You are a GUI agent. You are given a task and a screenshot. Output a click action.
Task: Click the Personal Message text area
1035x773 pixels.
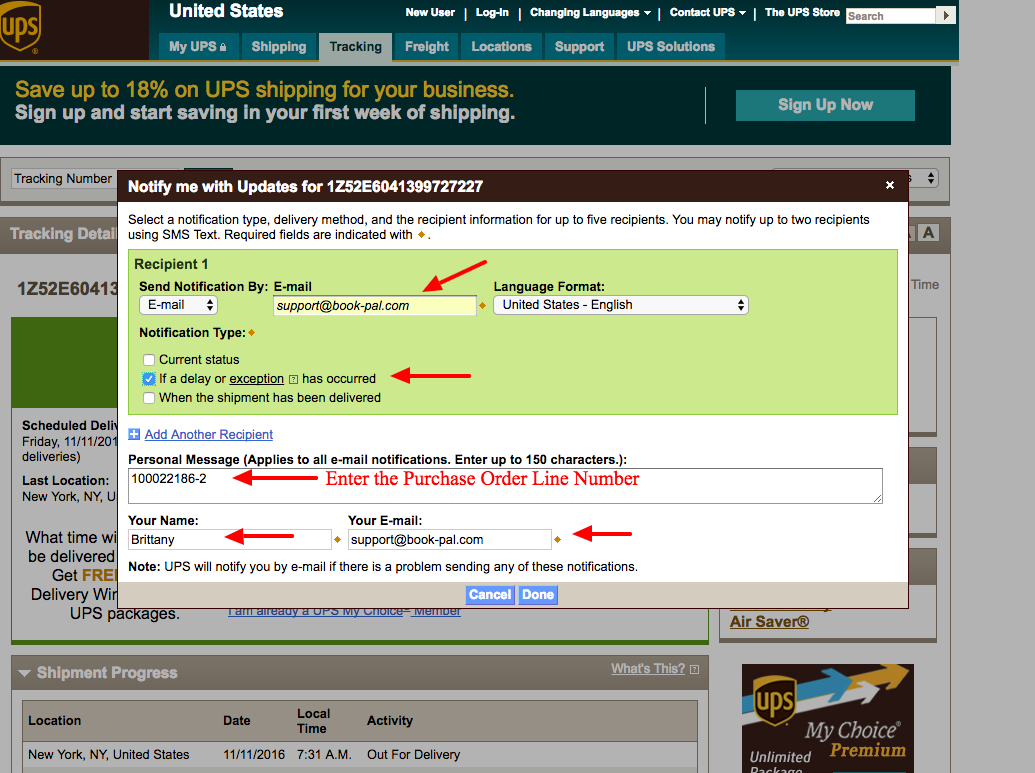[505, 486]
